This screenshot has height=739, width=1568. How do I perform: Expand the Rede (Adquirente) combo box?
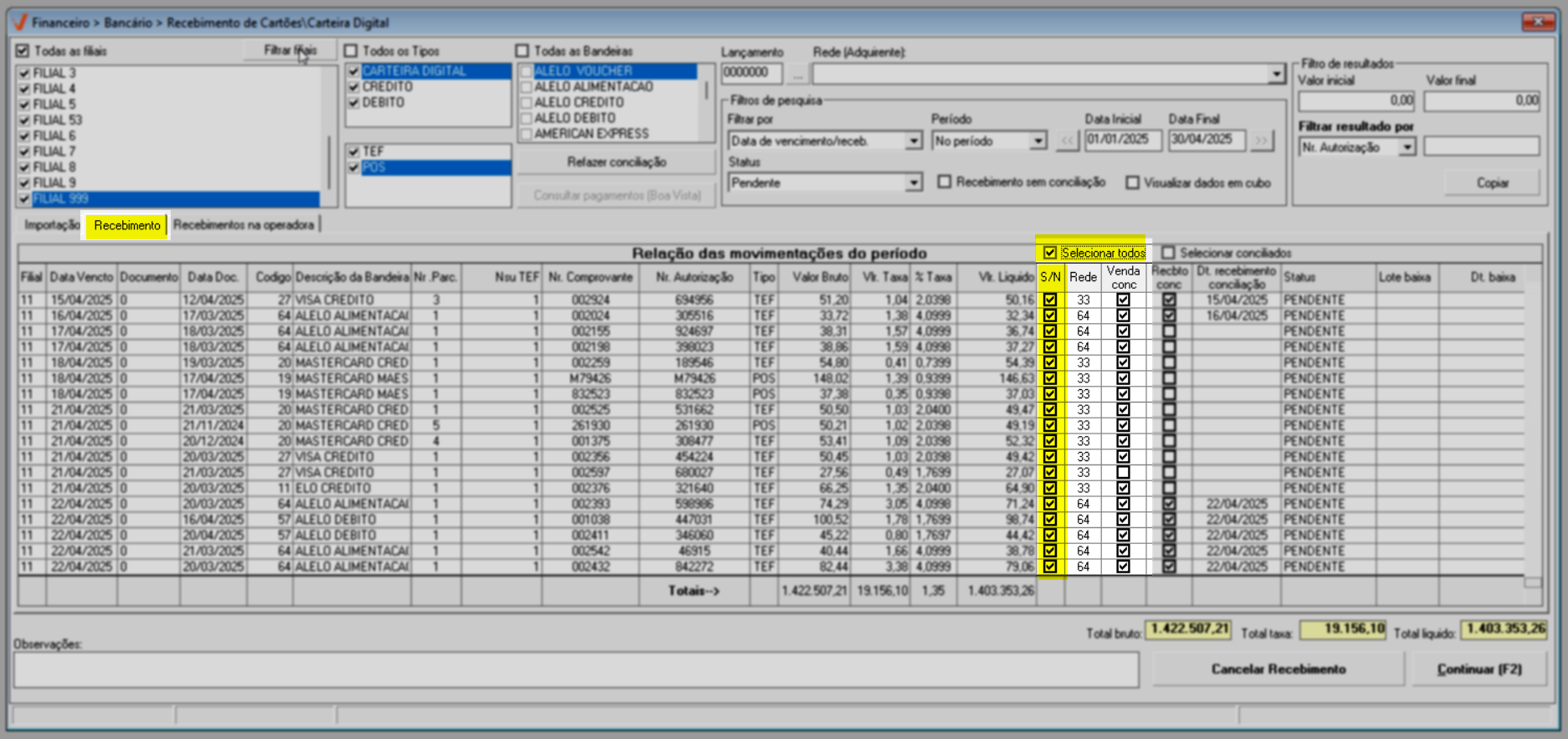coord(1275,74)
